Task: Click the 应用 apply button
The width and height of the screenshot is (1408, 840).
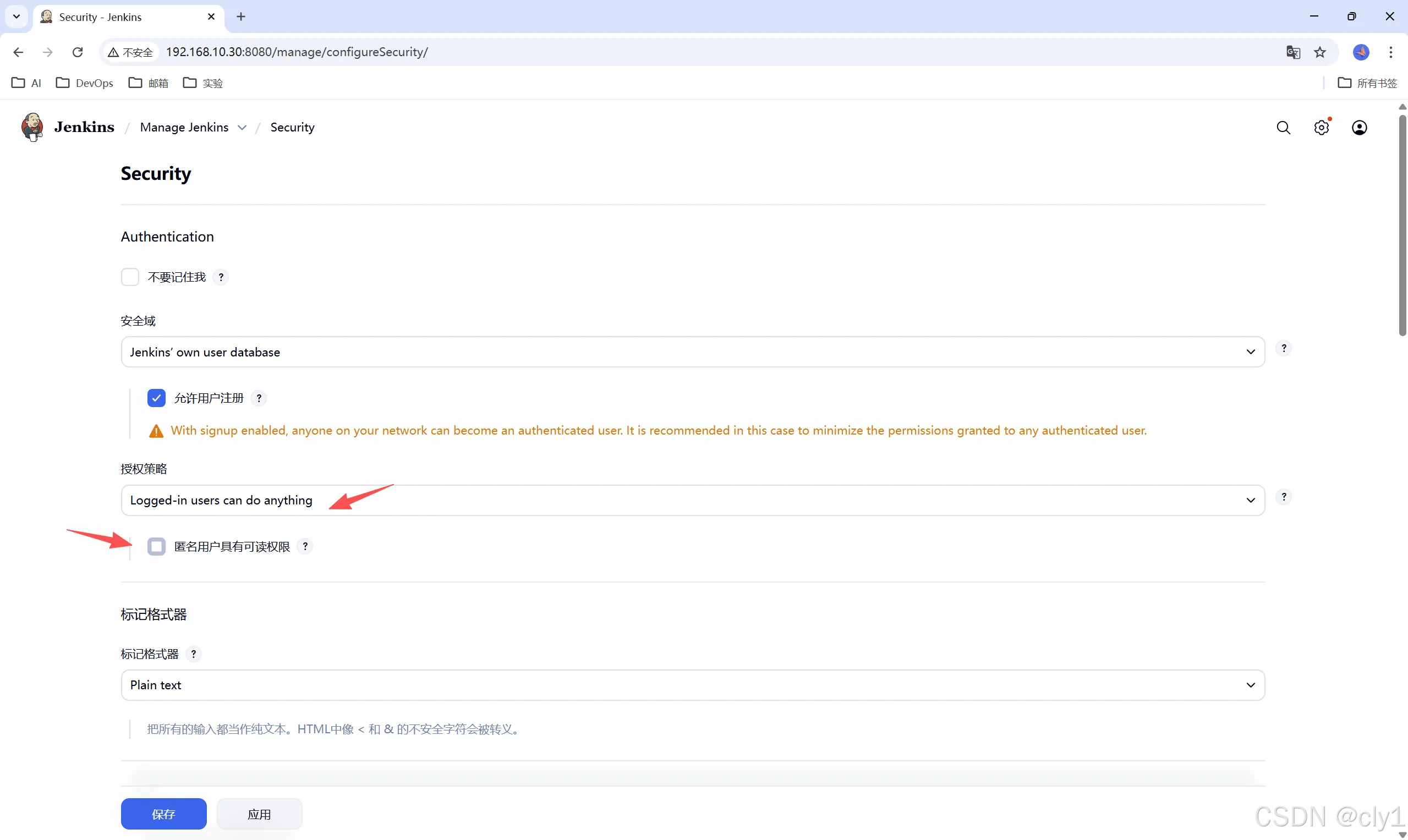Action: click(x=259, y=814)
